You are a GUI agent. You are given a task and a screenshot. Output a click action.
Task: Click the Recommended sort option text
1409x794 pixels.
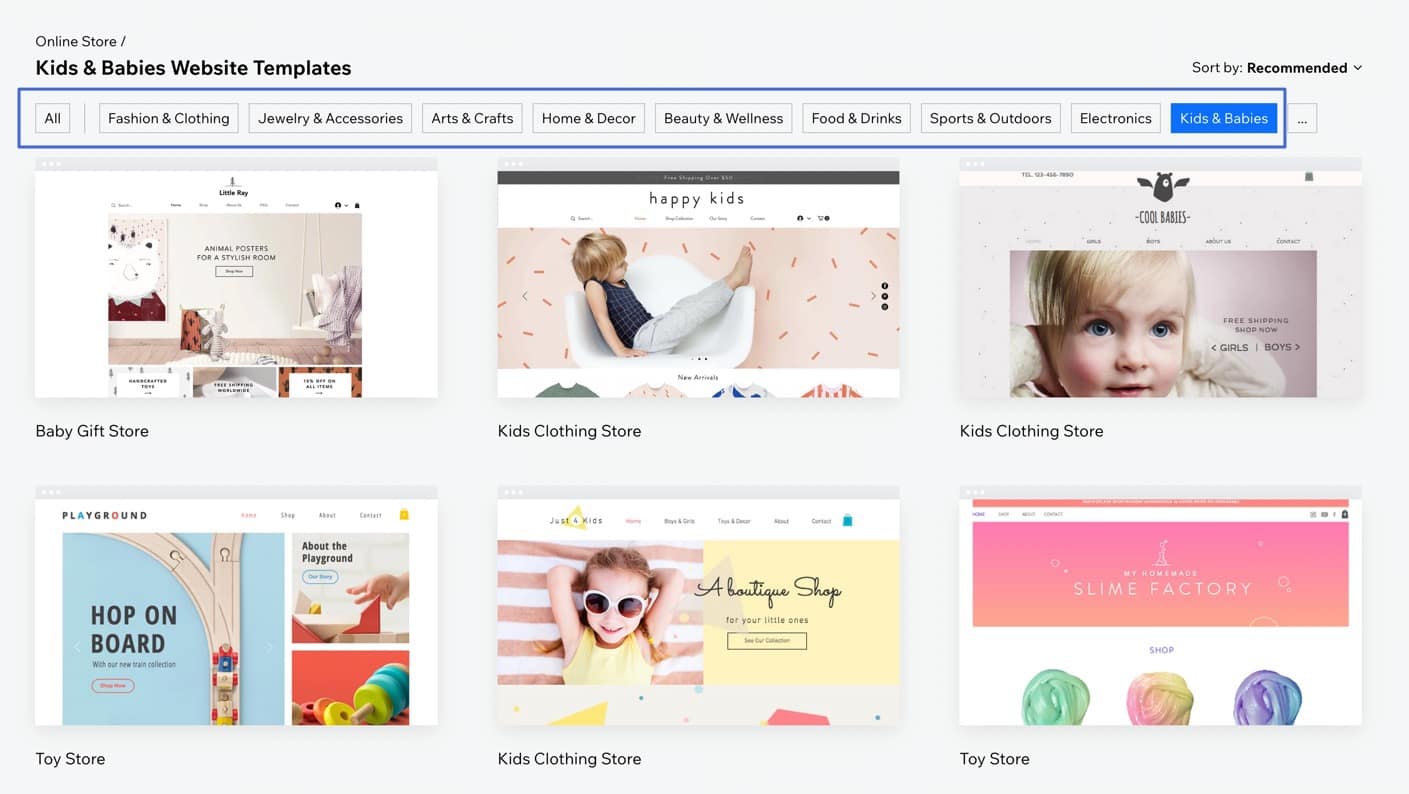click(x=1296, y=68)
